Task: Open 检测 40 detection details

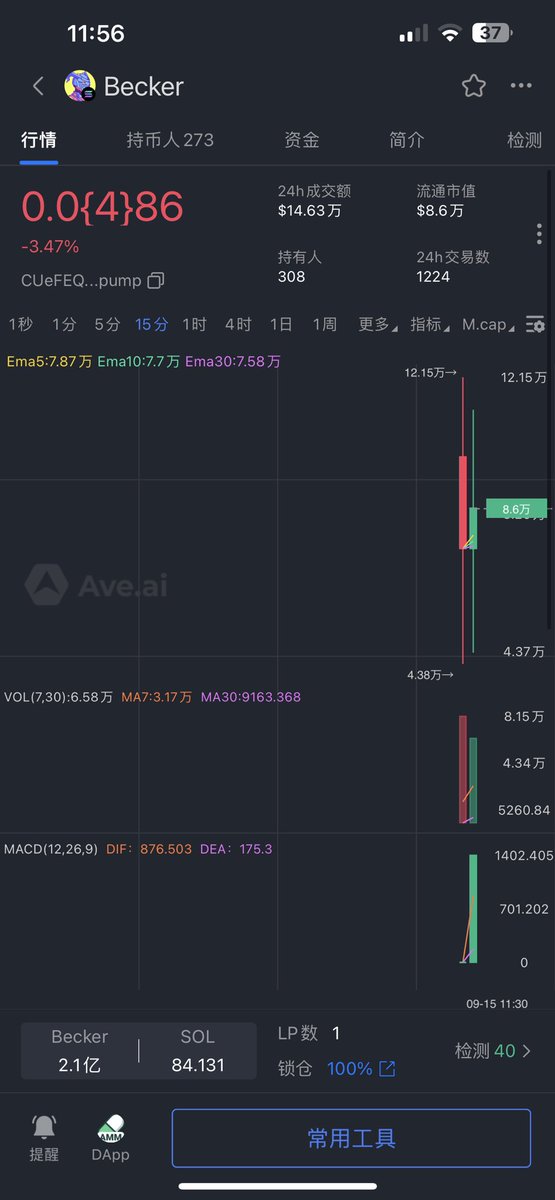Action: click(493, 1051)
